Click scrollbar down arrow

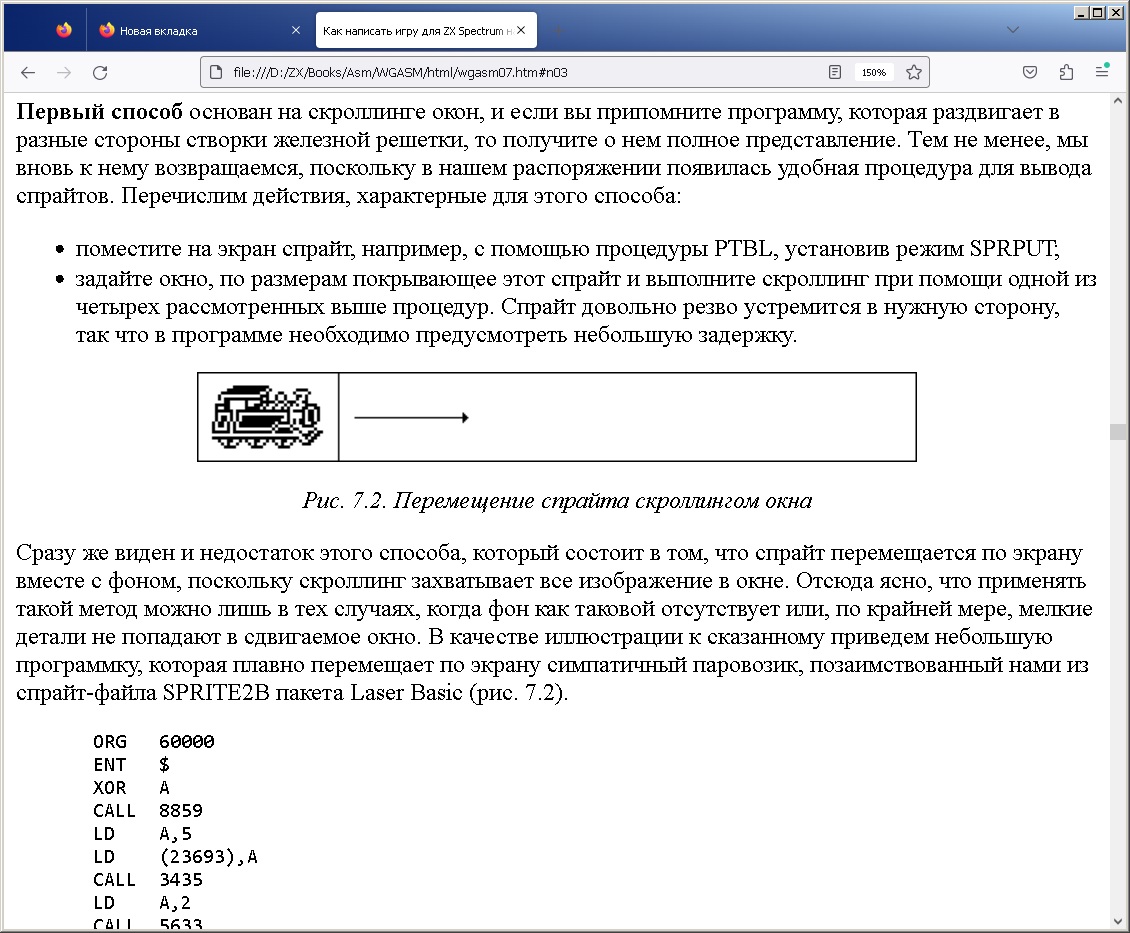1118,921
